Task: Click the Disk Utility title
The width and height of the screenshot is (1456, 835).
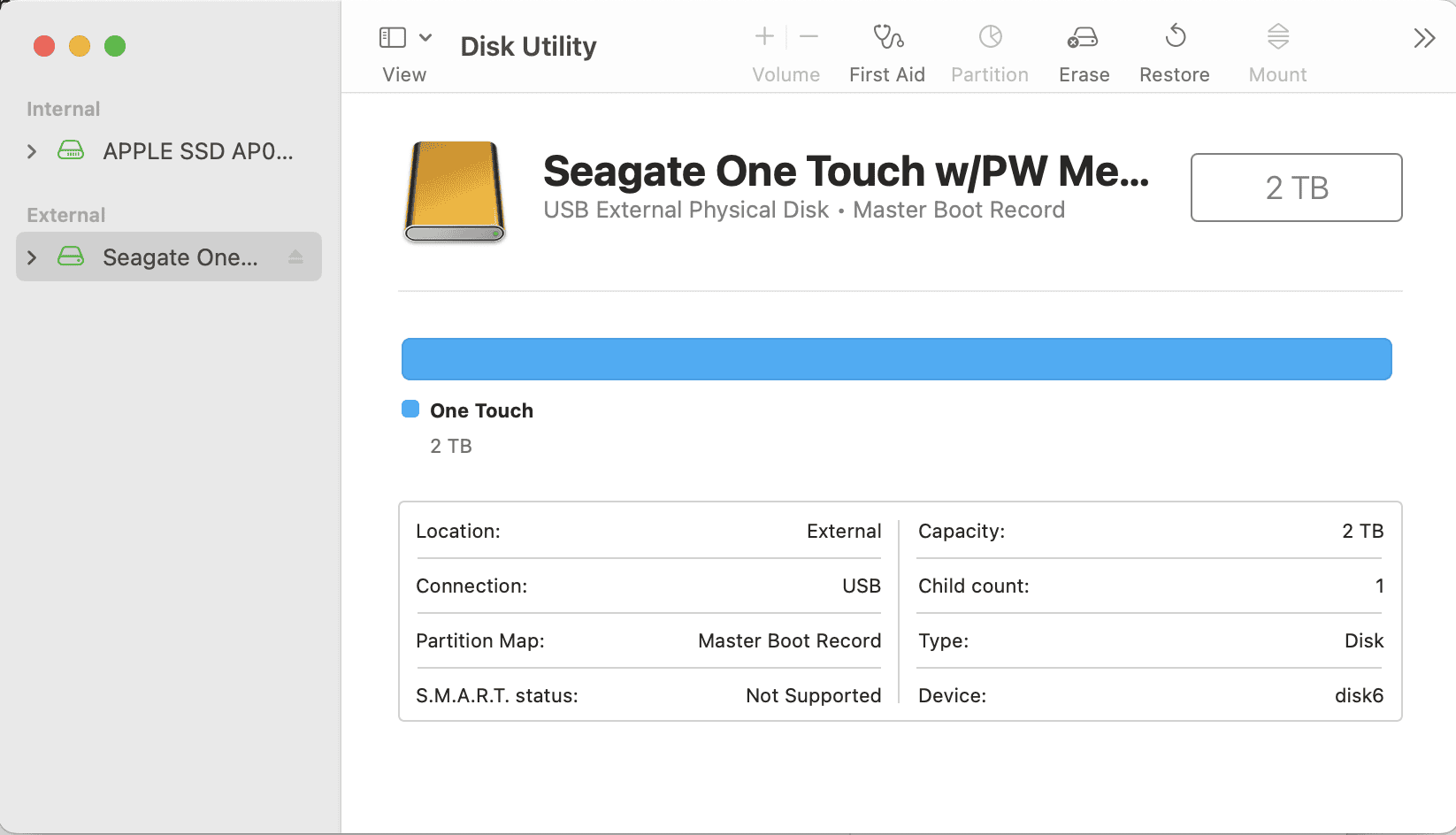Action: (x=527, y=45)
